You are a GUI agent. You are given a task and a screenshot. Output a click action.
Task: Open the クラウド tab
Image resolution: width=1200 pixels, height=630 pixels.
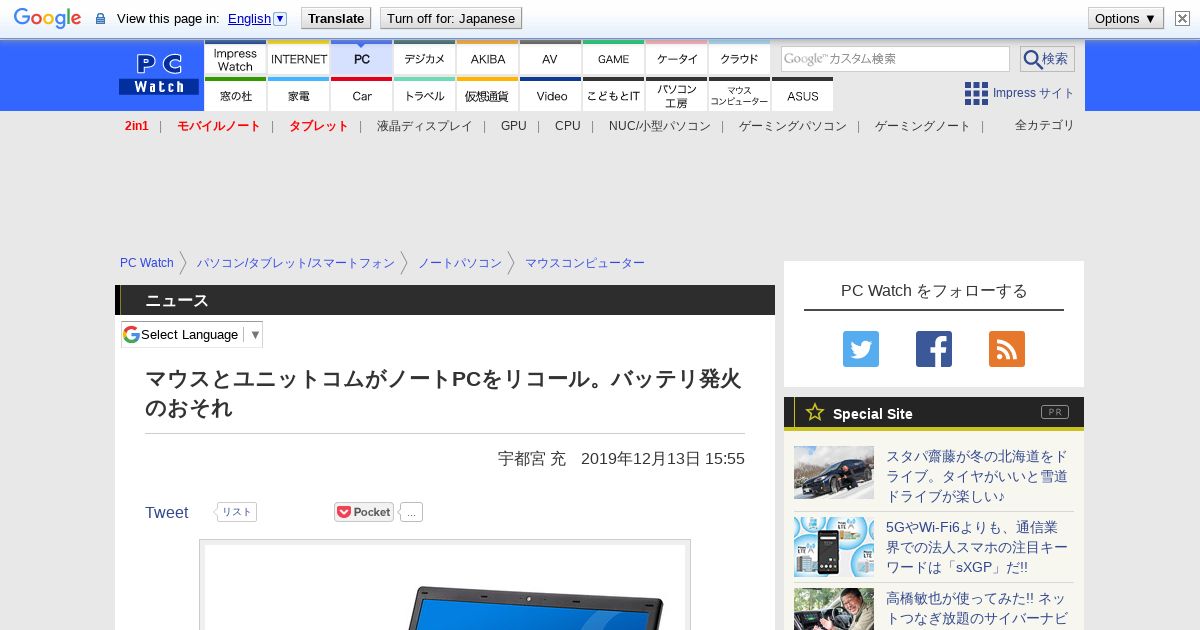[x=740, y=59]
